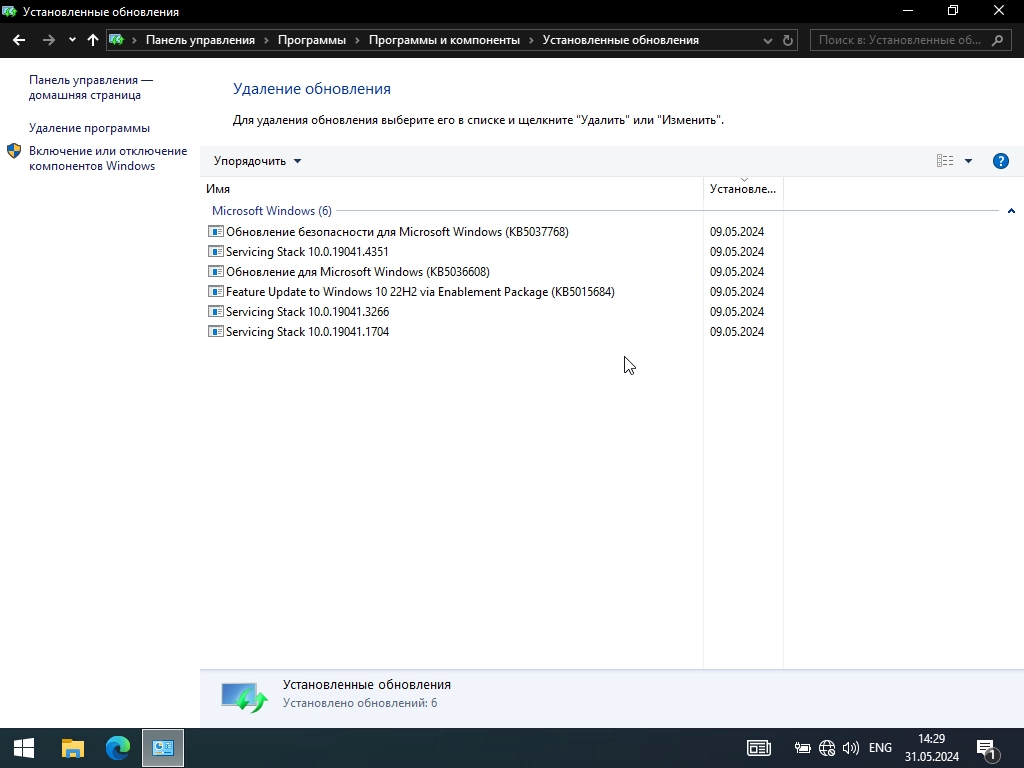
Task: Click install date of KB5037768 row
Action: [737, 232]
